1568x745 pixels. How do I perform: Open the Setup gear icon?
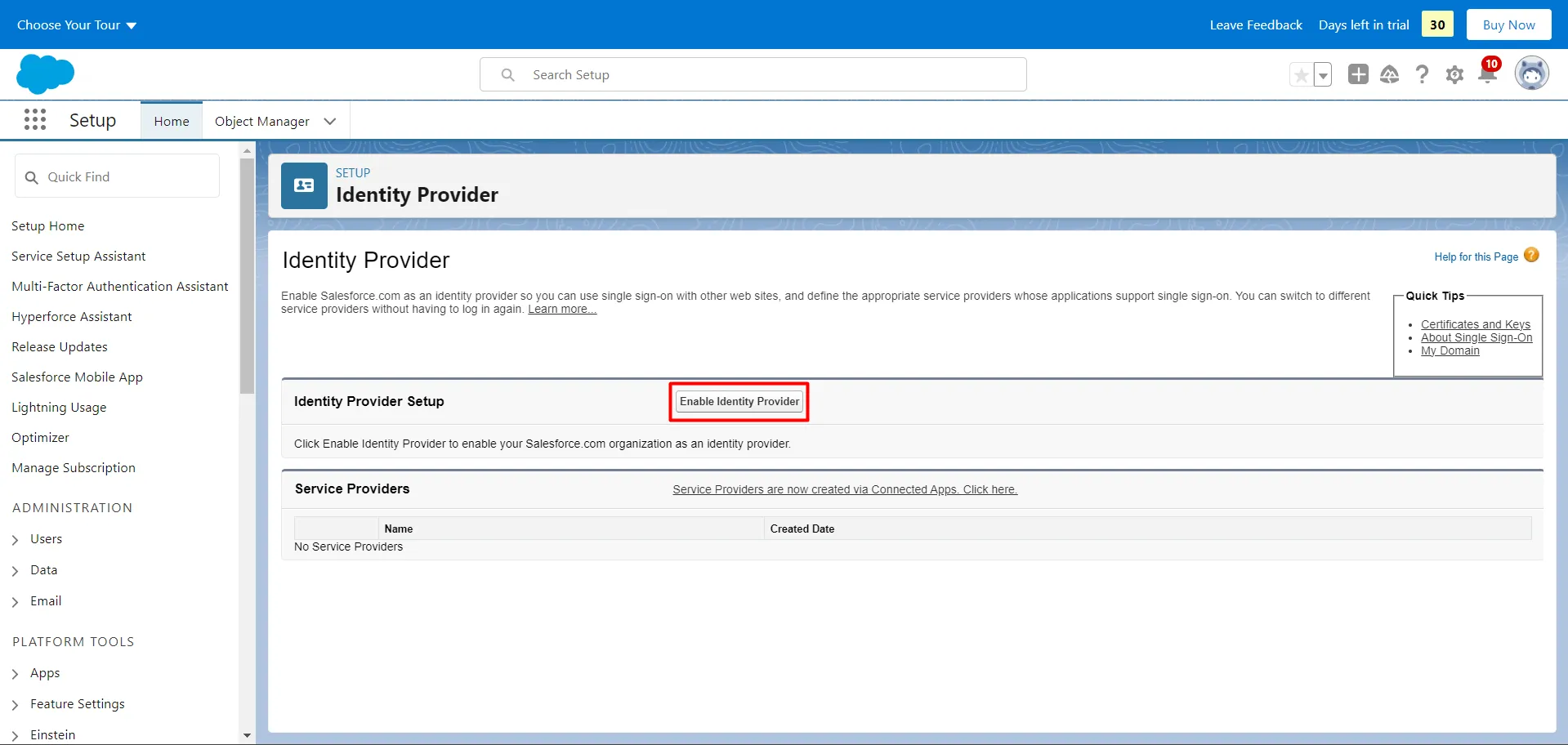1454,75
